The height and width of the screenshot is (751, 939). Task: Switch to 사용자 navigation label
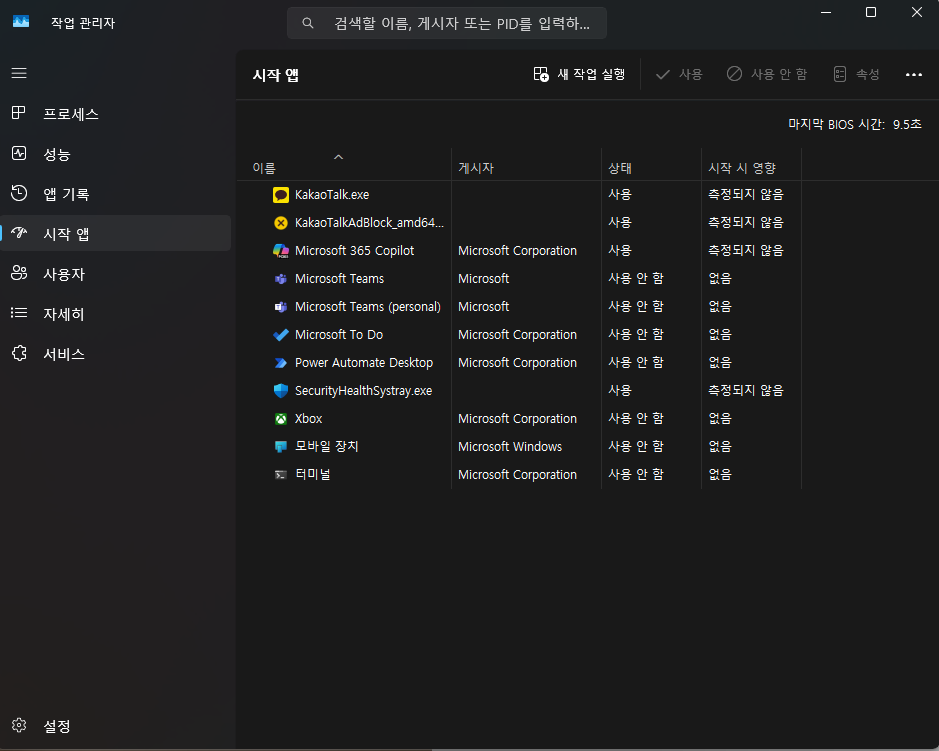(x=64, y=274)
